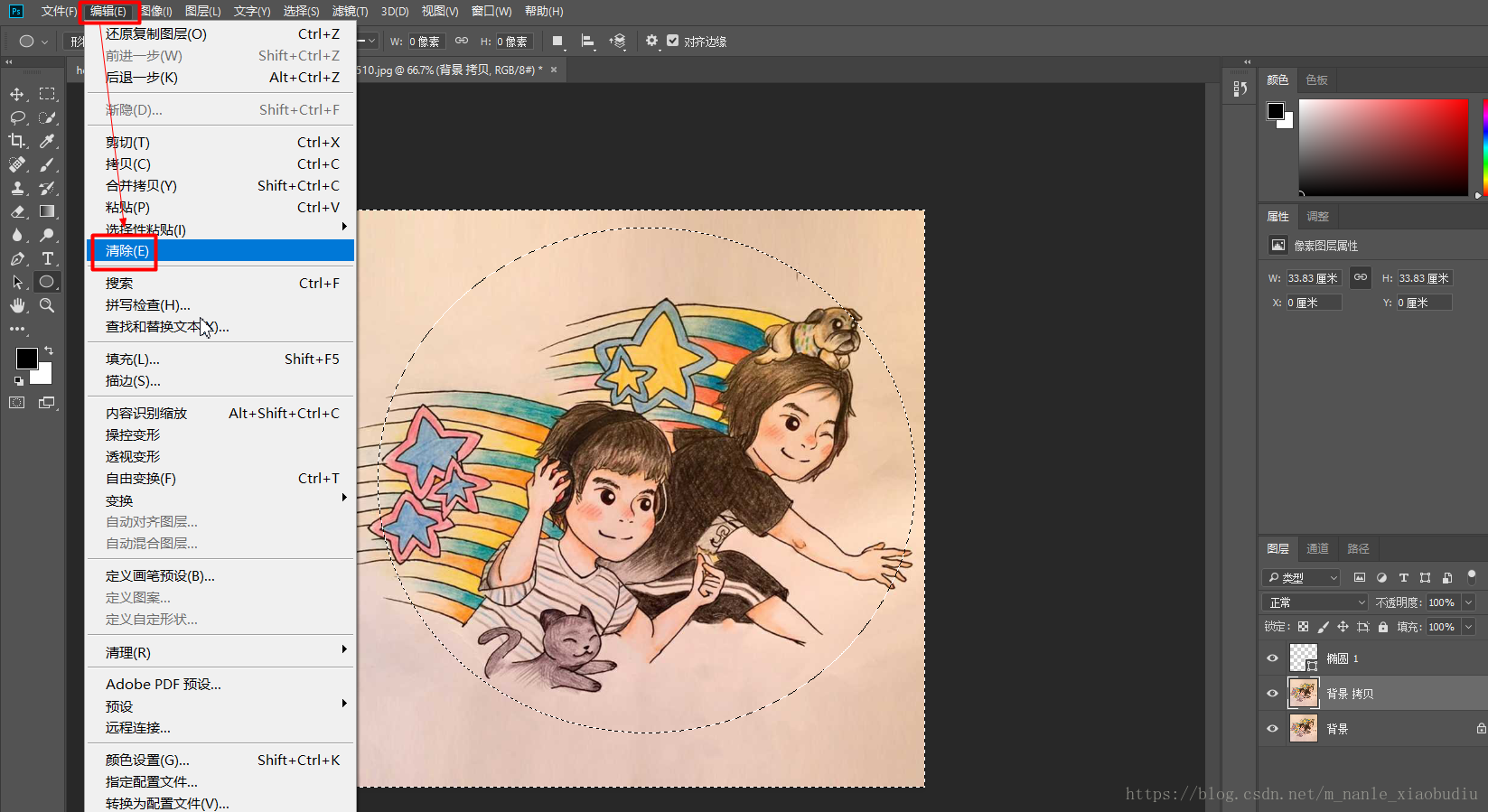Toggle layer filtering switch on or off
This screenshot has height=812, width=1488.
point(1472,576)
